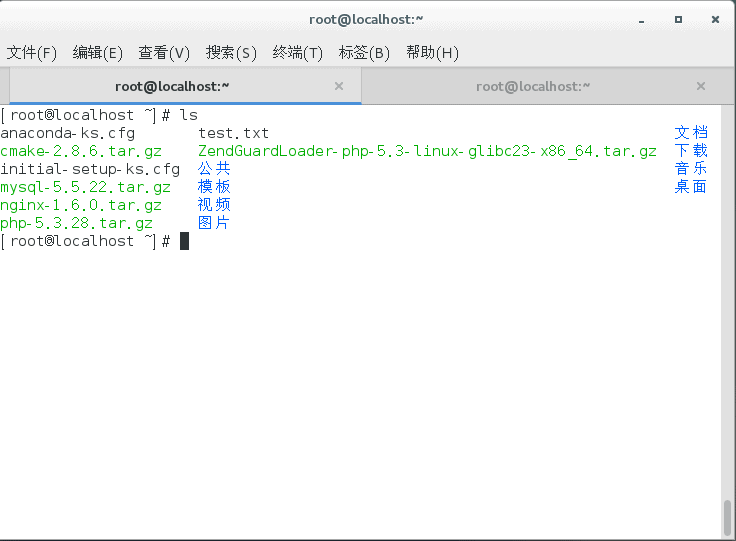The width and height of the screenshot is (736, 541).
Task: Maximize the terminal window
Action: pos(678,19)
